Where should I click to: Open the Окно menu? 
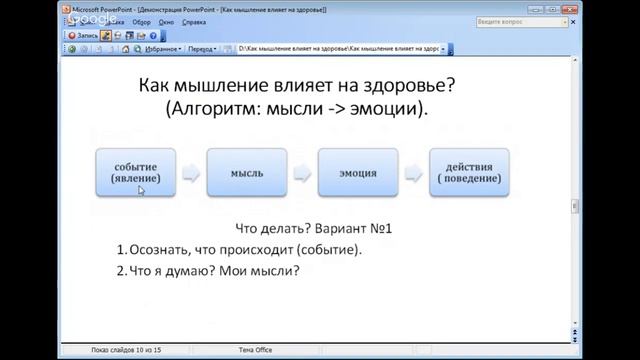point(166,22)
